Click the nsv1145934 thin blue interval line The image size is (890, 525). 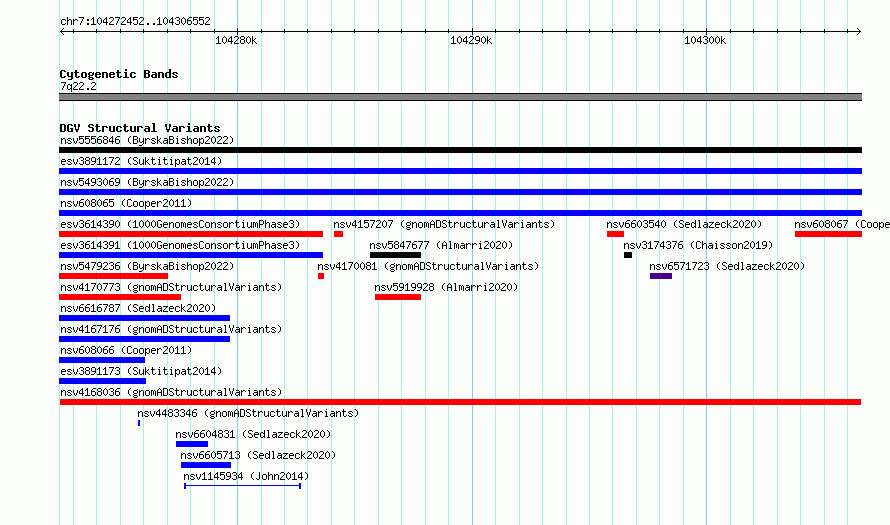(x=242, y=486)
